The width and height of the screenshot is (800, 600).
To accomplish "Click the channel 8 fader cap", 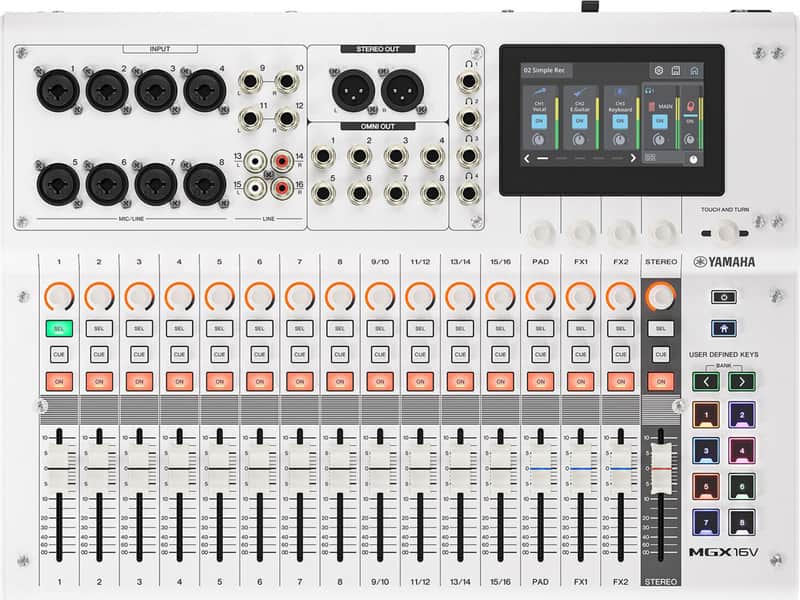I will click(x=340, y=468).
